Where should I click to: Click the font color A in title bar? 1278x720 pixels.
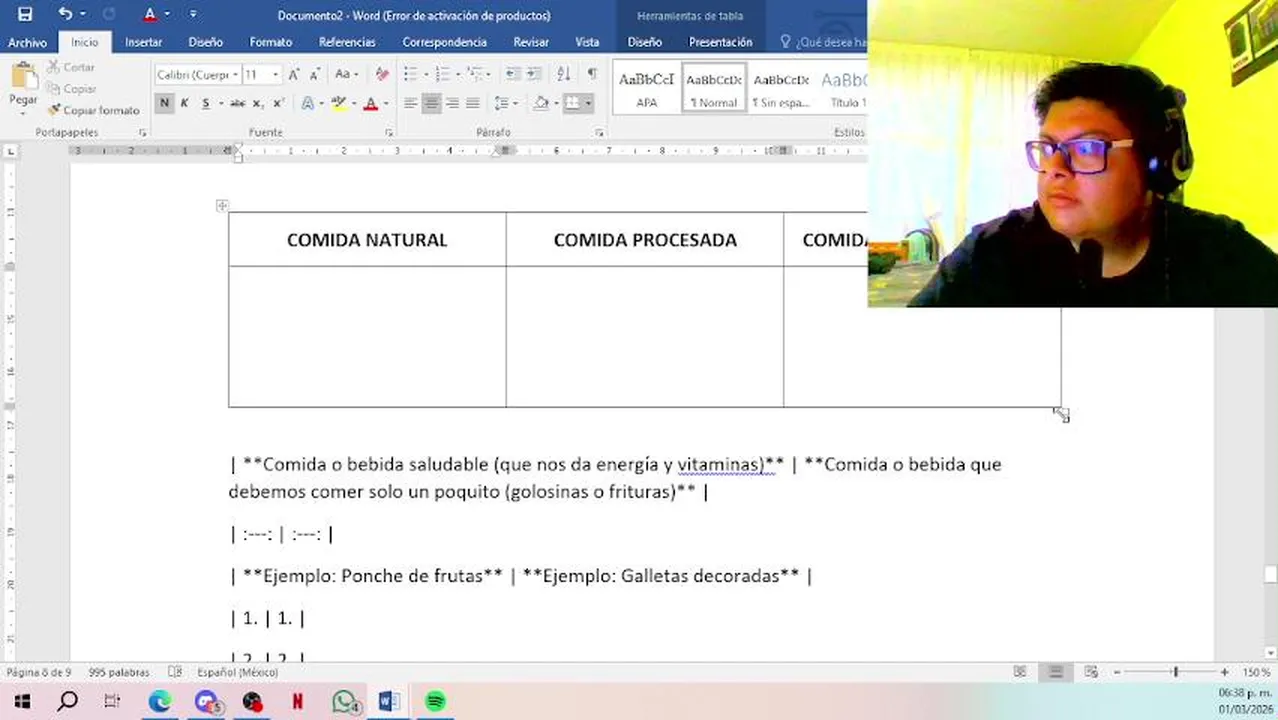149,14
